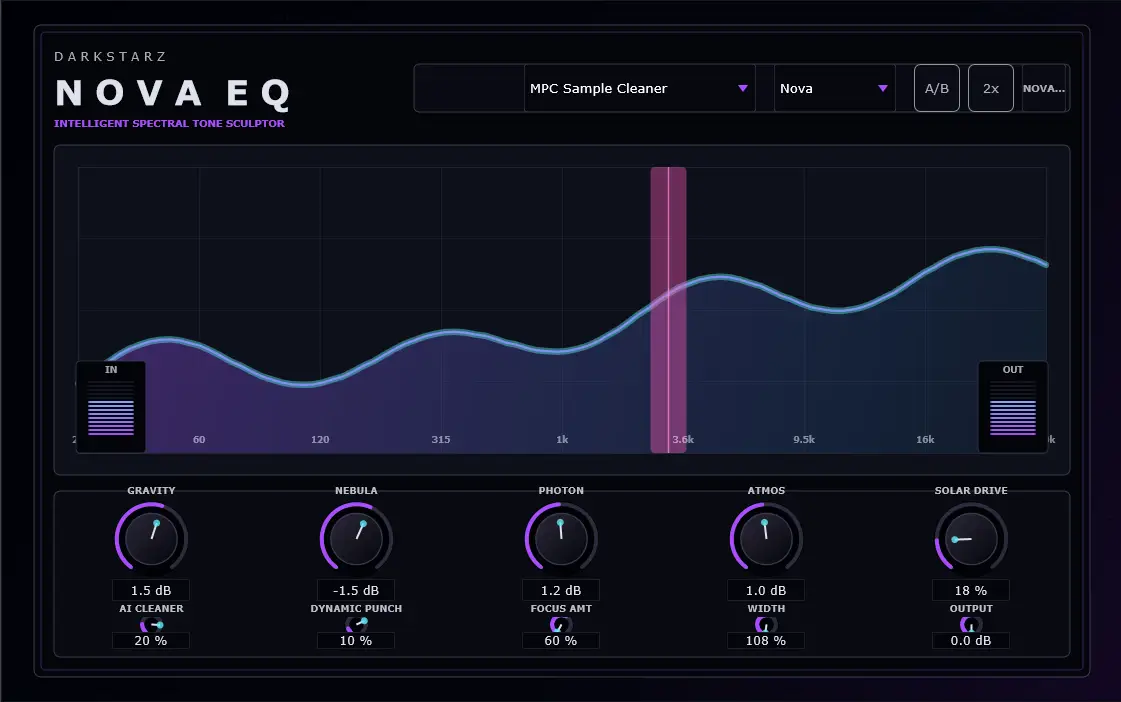This screenshot has width=1121, height=702.
Task: Click the Photon knob
Action: point(561,538)
